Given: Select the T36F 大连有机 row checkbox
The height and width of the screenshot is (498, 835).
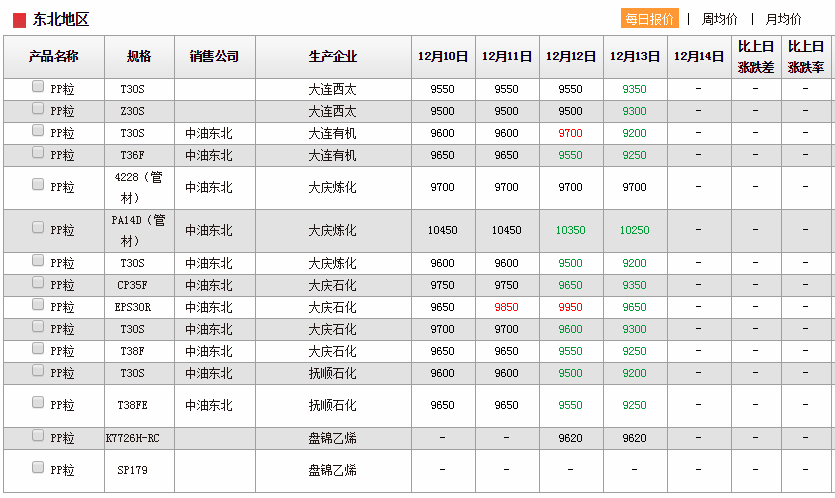Looking at the screenshot, I should (x=38, y=152).
